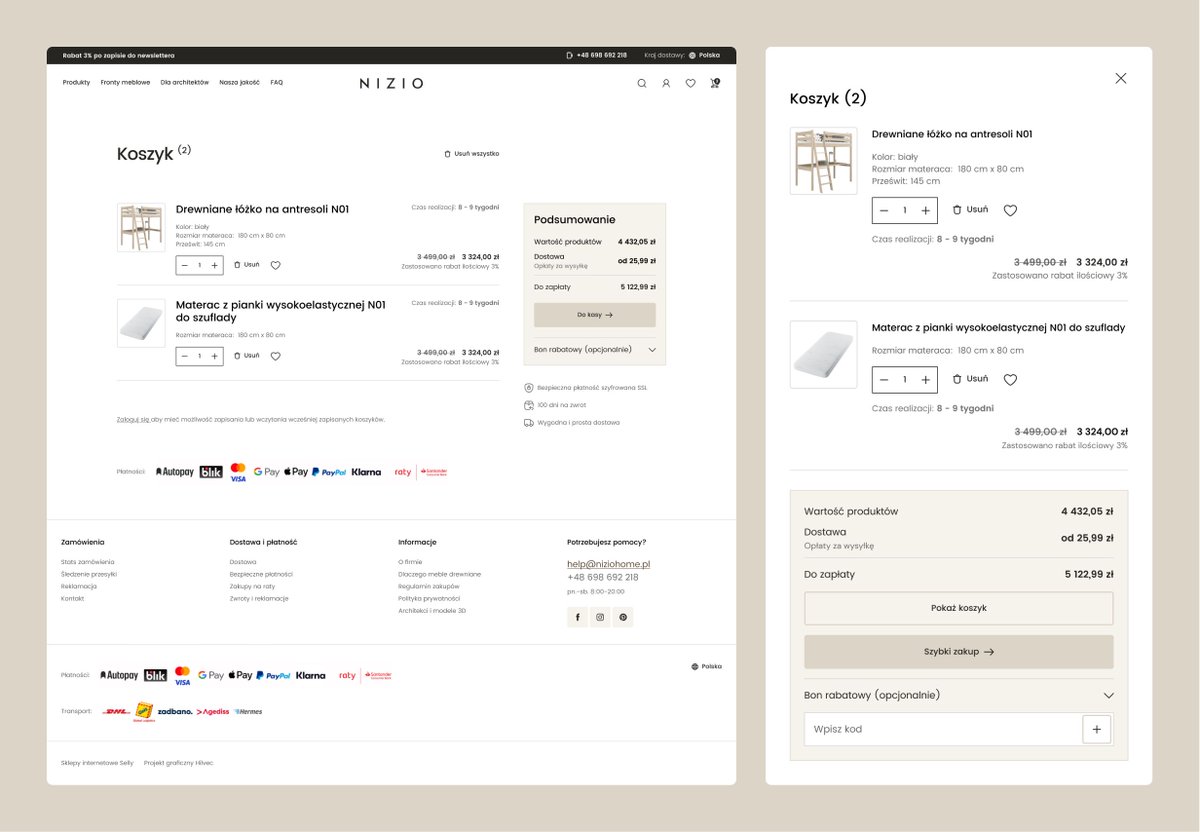Open Architekci i modele 3D link
Viewport: 1200px width, 832px height.
coord(432,610)
